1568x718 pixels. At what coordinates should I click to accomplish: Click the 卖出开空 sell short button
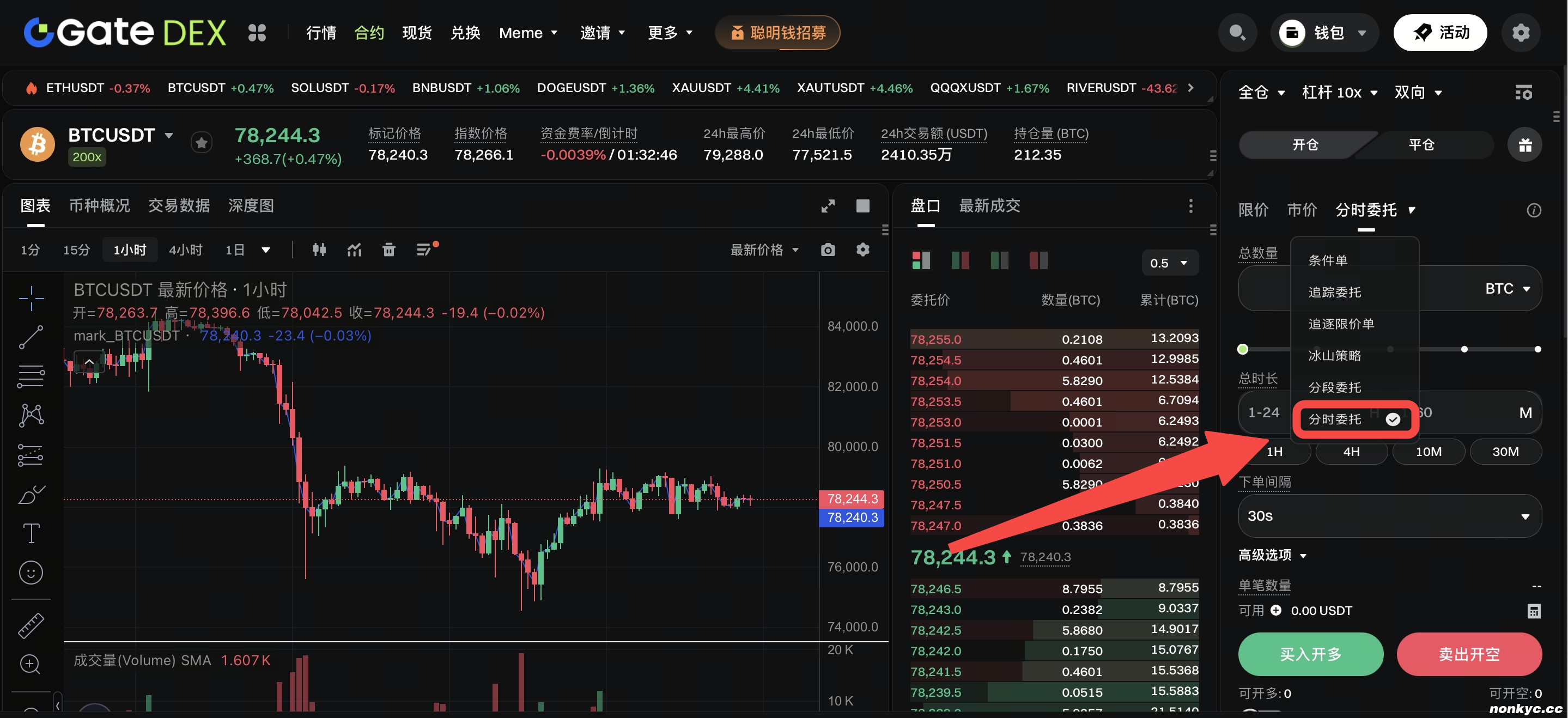click(1469, 654)
